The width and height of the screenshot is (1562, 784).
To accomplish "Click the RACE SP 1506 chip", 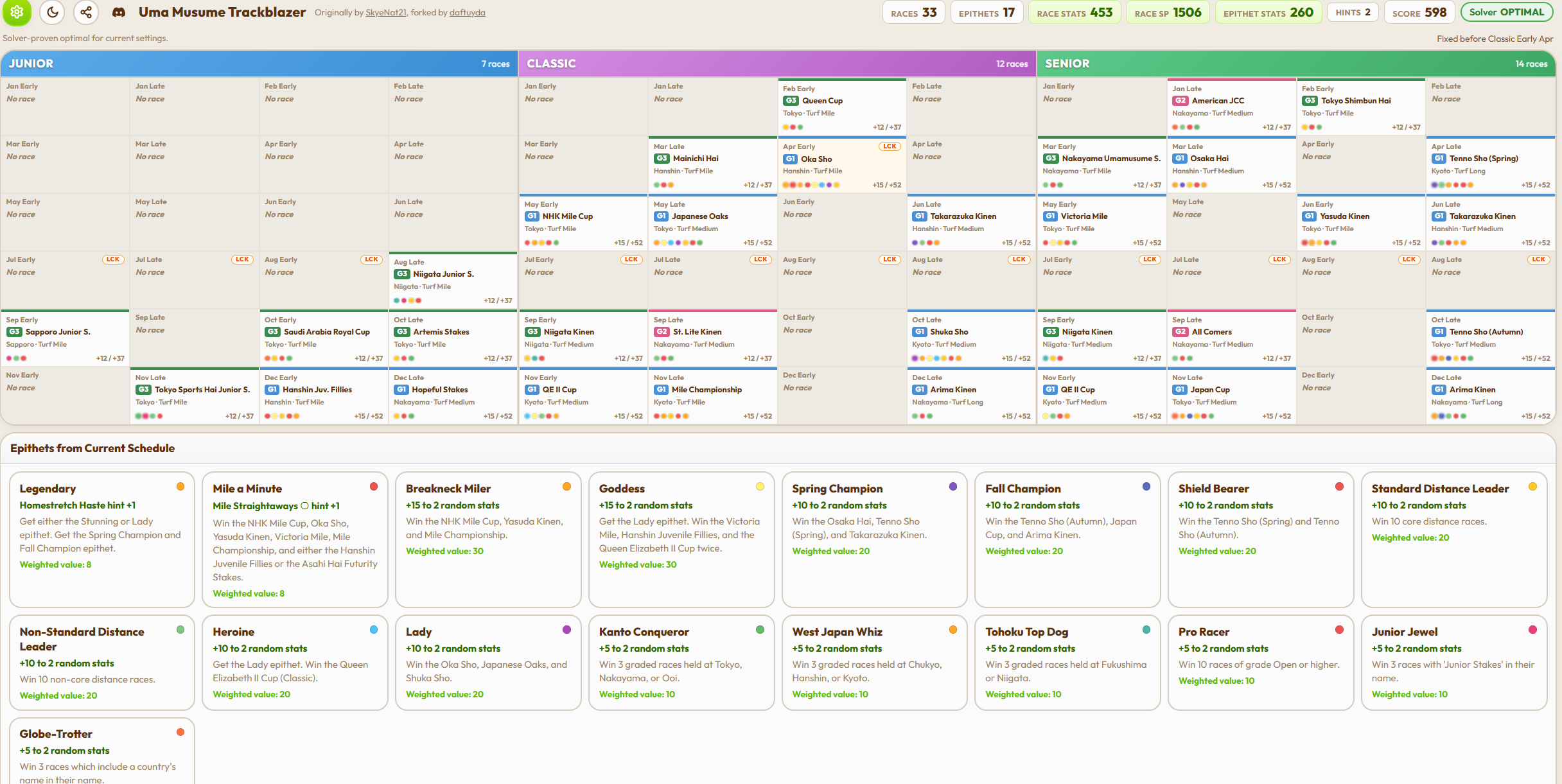I will pos(1168,12).
